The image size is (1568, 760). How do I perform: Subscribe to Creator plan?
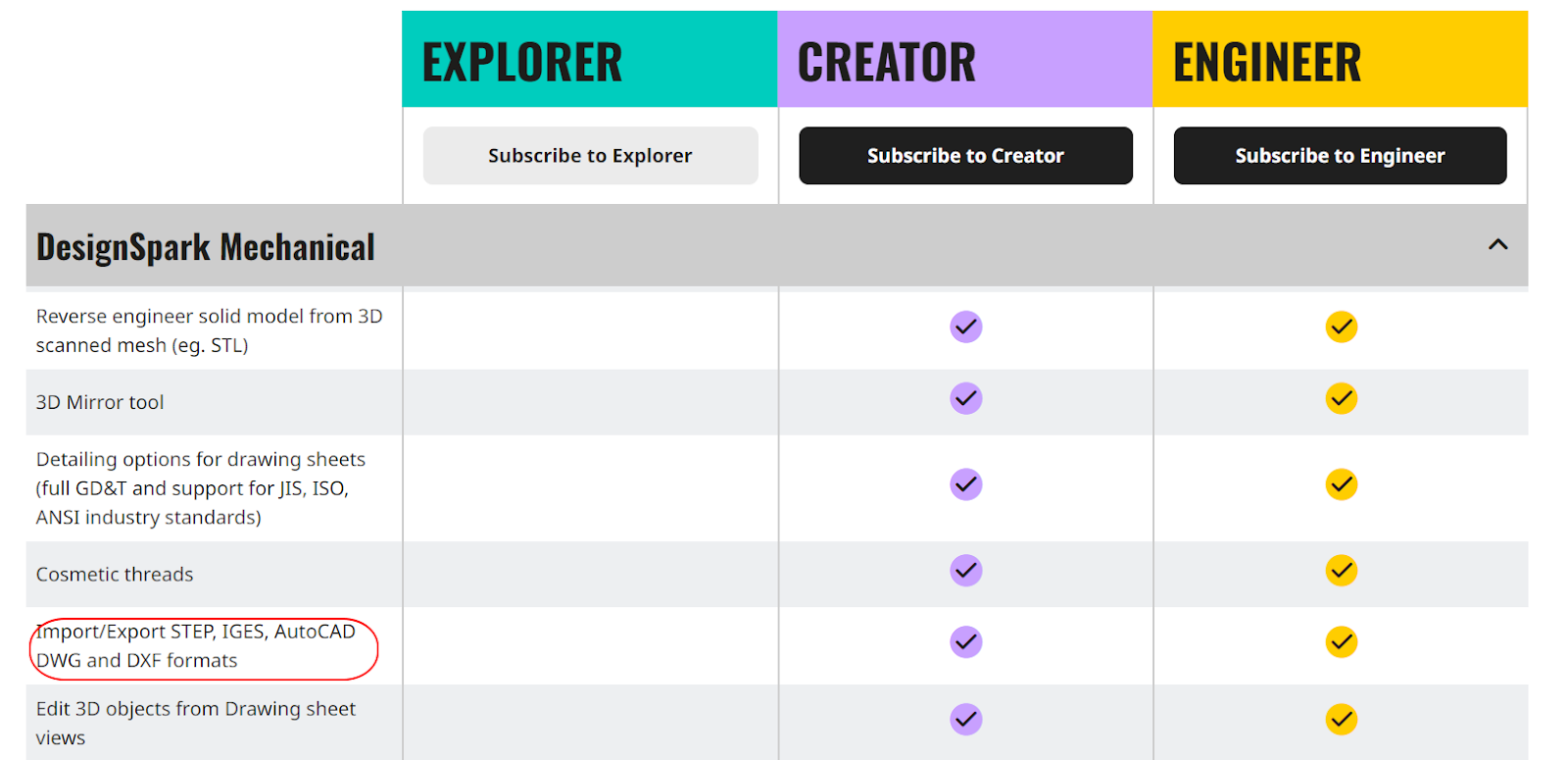[x=965, y=155]
